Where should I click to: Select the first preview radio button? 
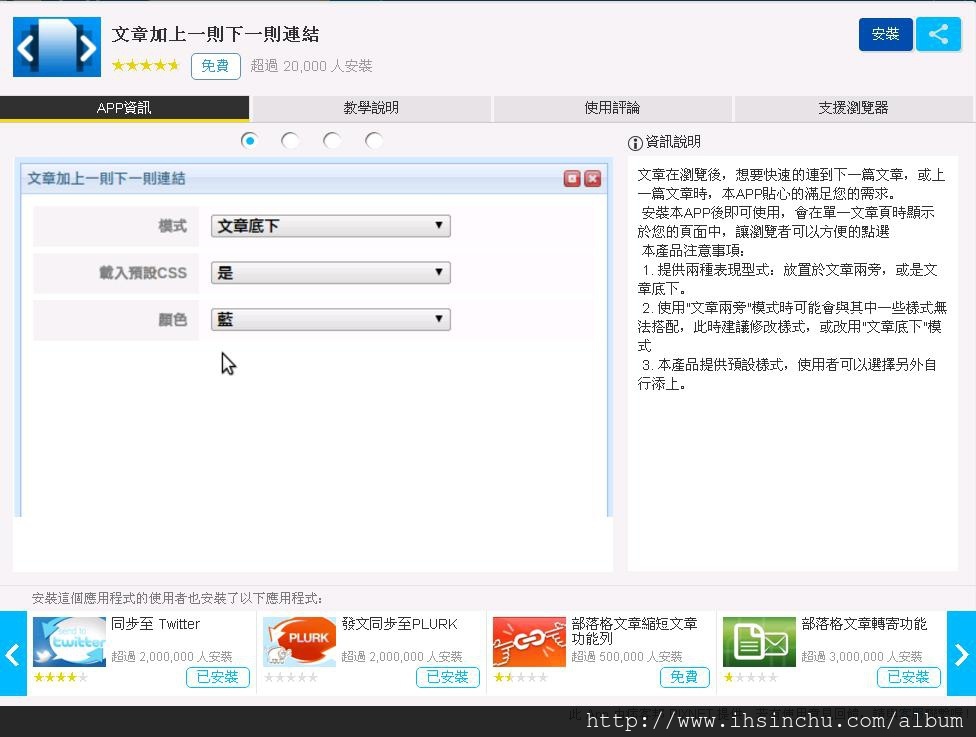[249, 141]
